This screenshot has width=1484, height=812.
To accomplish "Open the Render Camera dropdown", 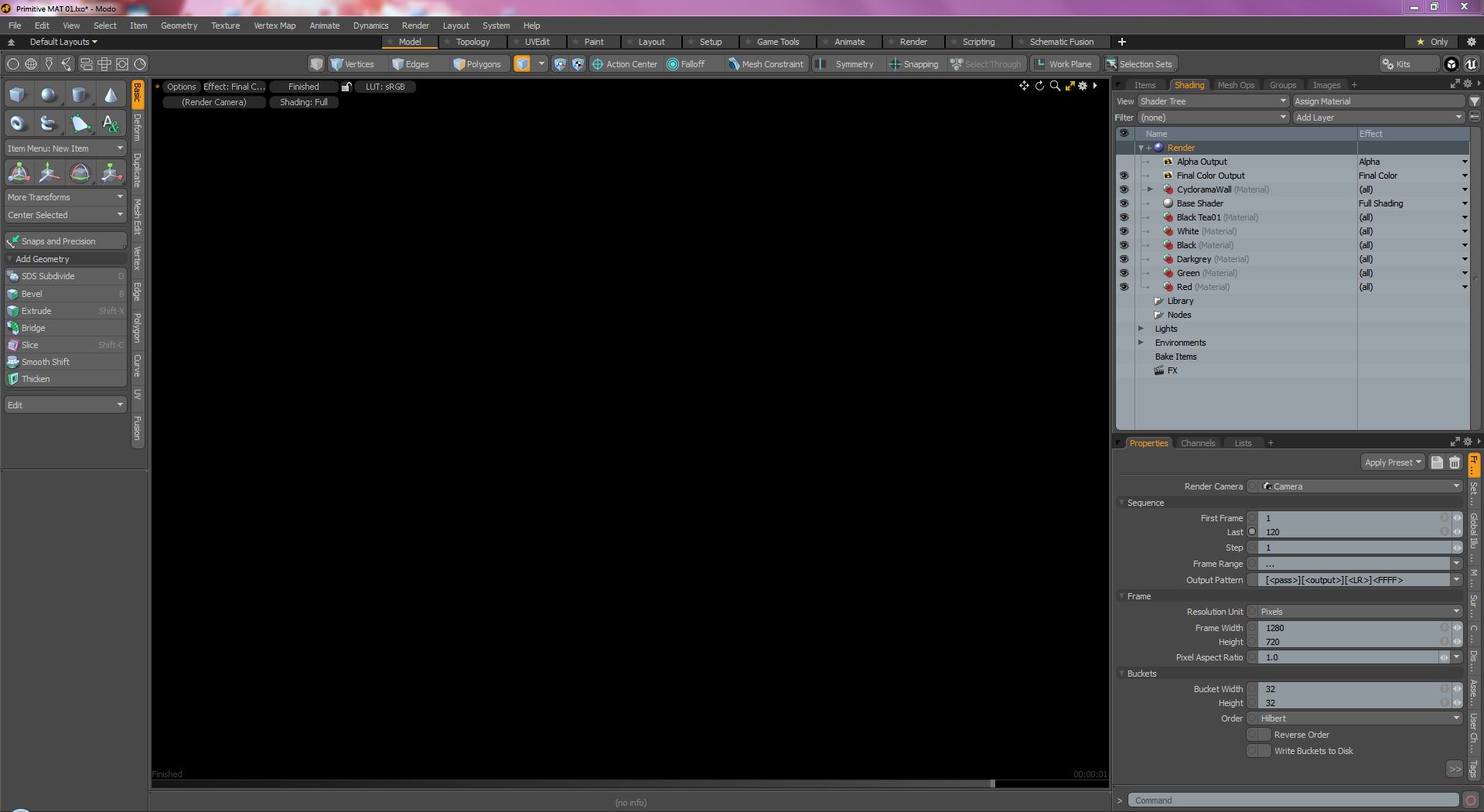I will point(1360,486).
